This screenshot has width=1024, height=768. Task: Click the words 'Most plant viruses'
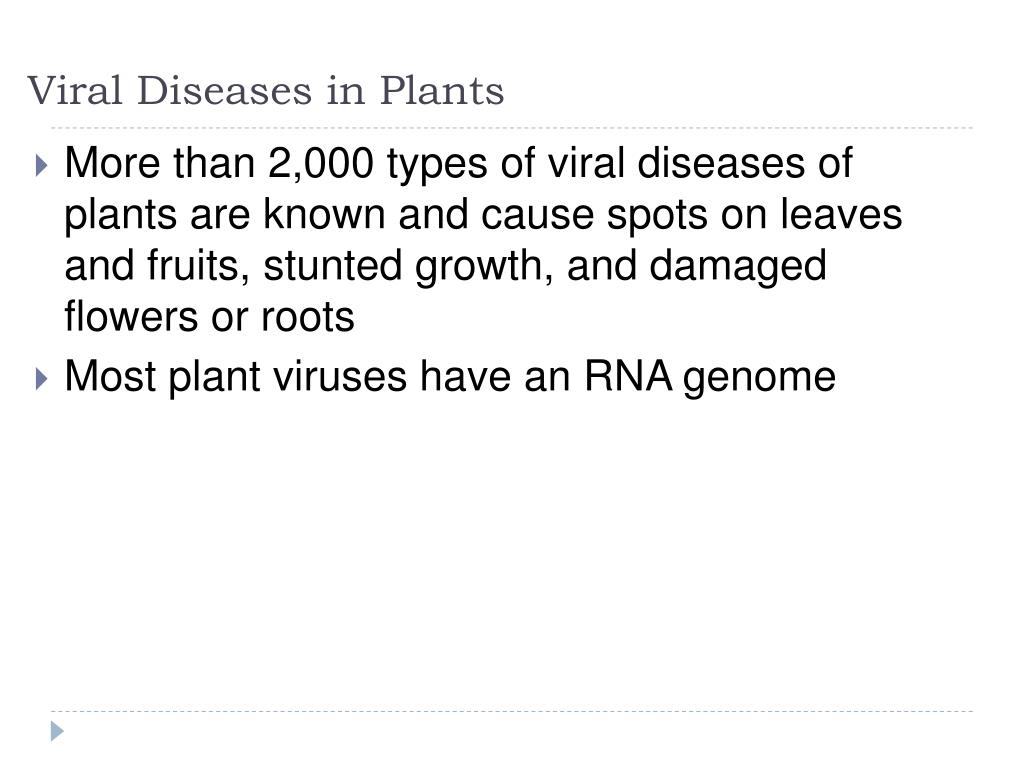236,377
